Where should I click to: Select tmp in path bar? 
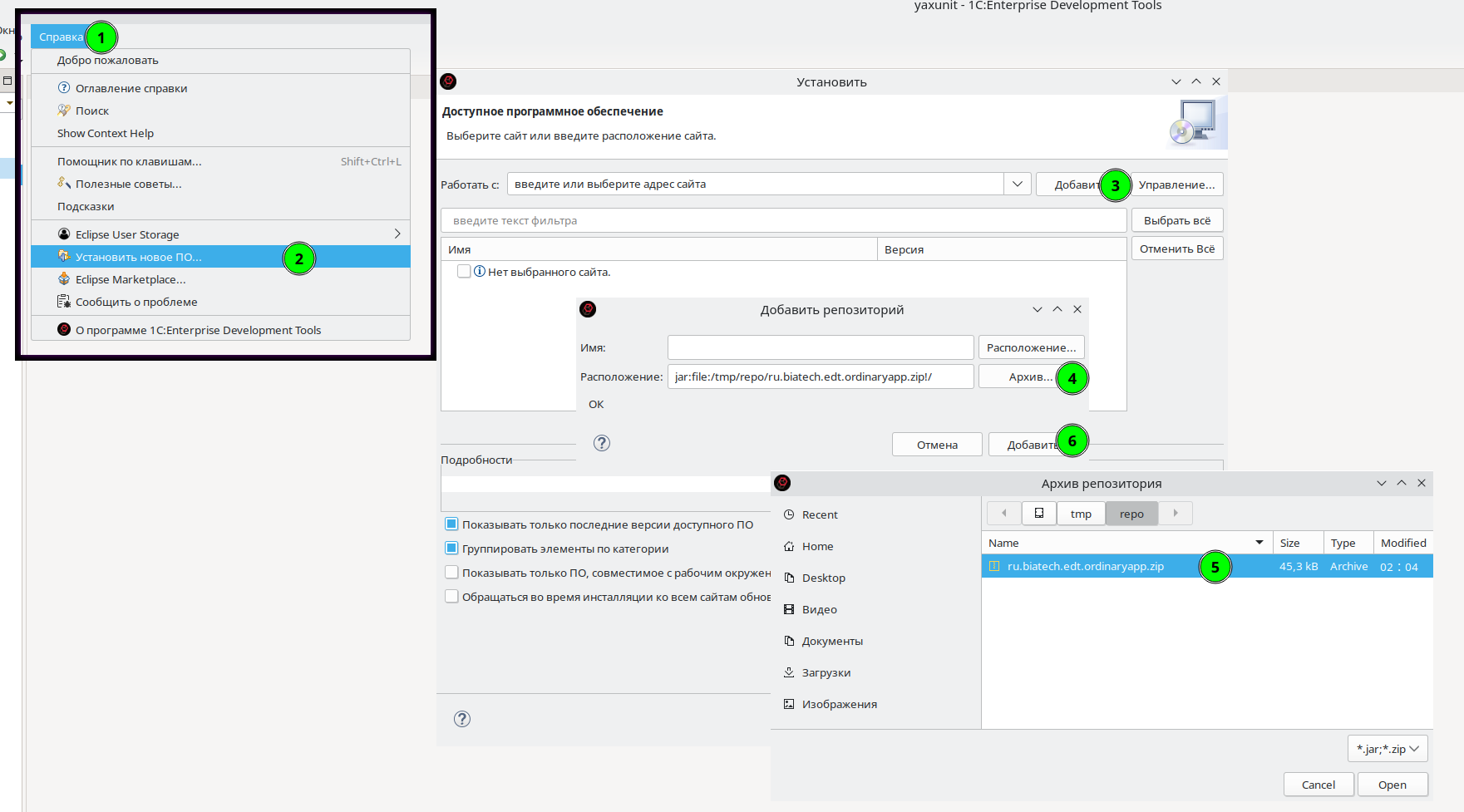pos(1081,514)
